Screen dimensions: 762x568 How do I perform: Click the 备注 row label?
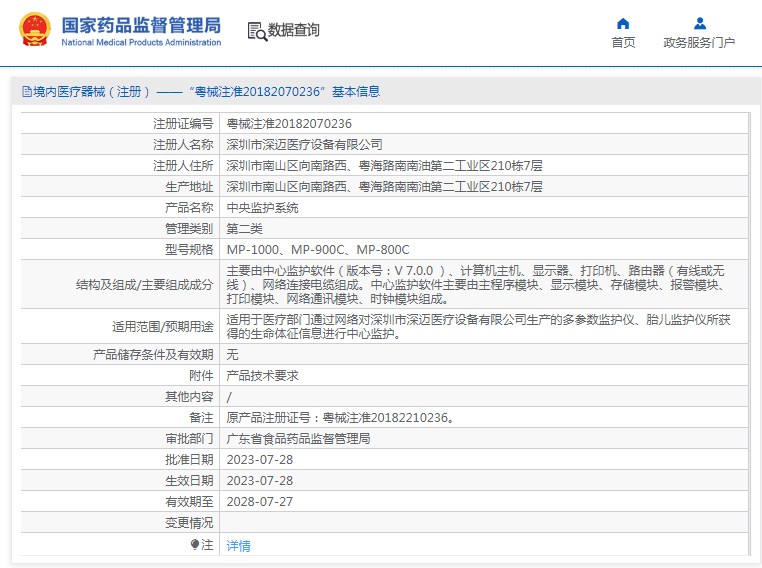(x=201, y=418)
